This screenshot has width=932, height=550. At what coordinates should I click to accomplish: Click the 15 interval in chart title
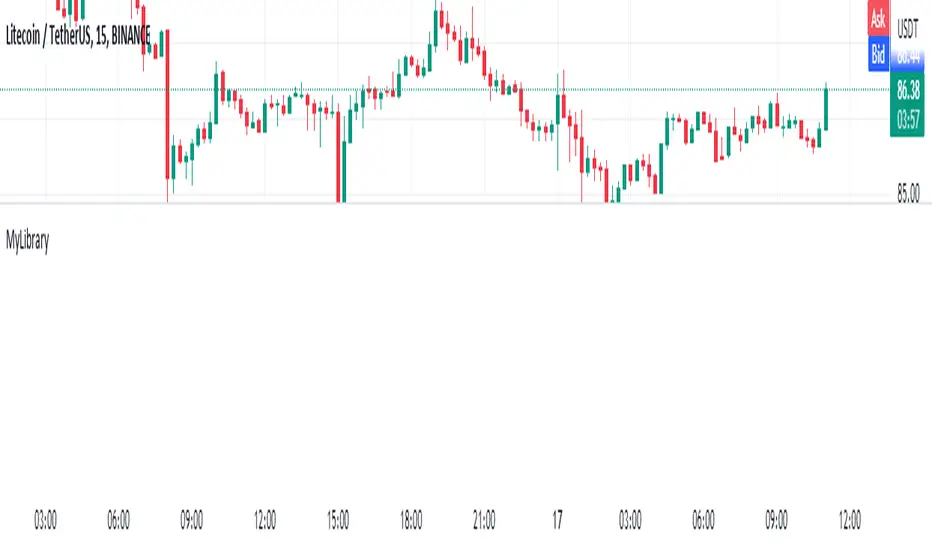[100, 36]
